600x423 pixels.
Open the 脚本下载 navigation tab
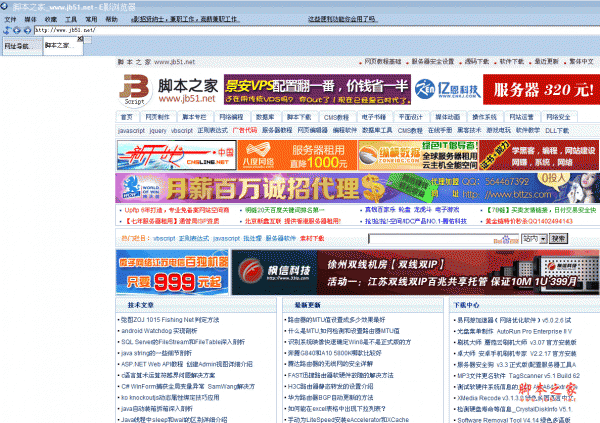click(299, 117)
